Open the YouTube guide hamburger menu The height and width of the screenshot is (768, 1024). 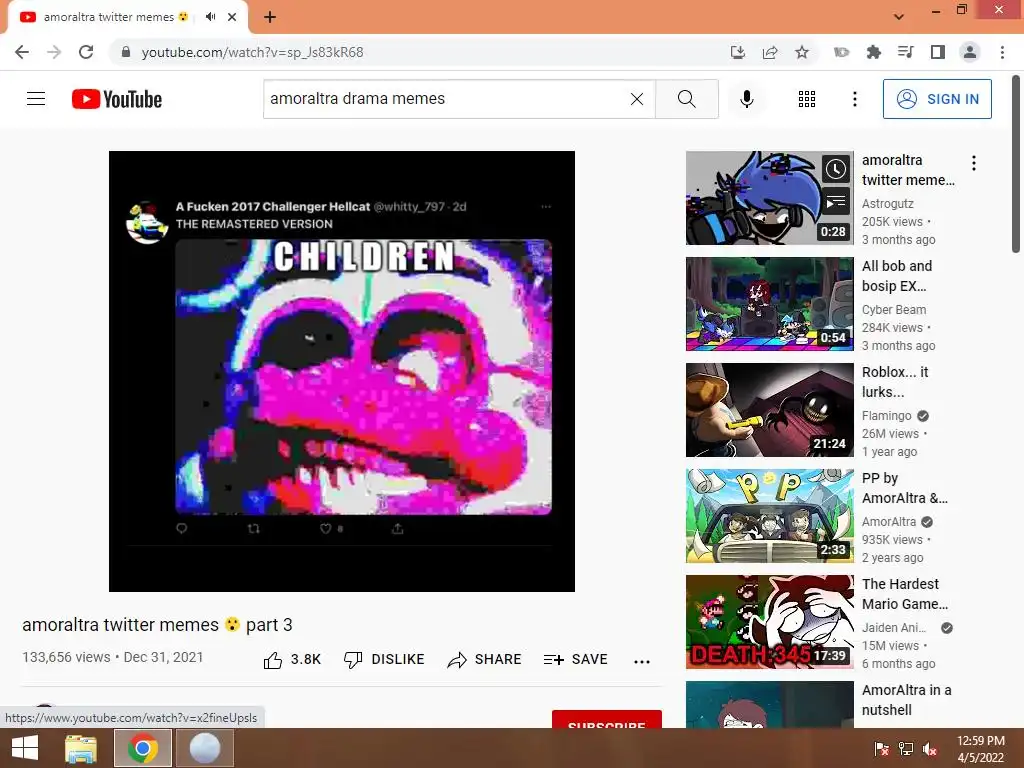pyautogui.click(x=36, y=99)
